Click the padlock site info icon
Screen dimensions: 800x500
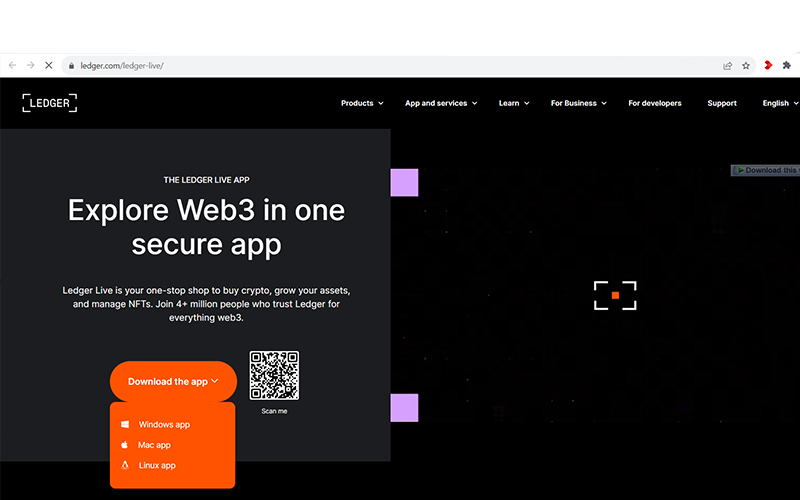(71, 66)
